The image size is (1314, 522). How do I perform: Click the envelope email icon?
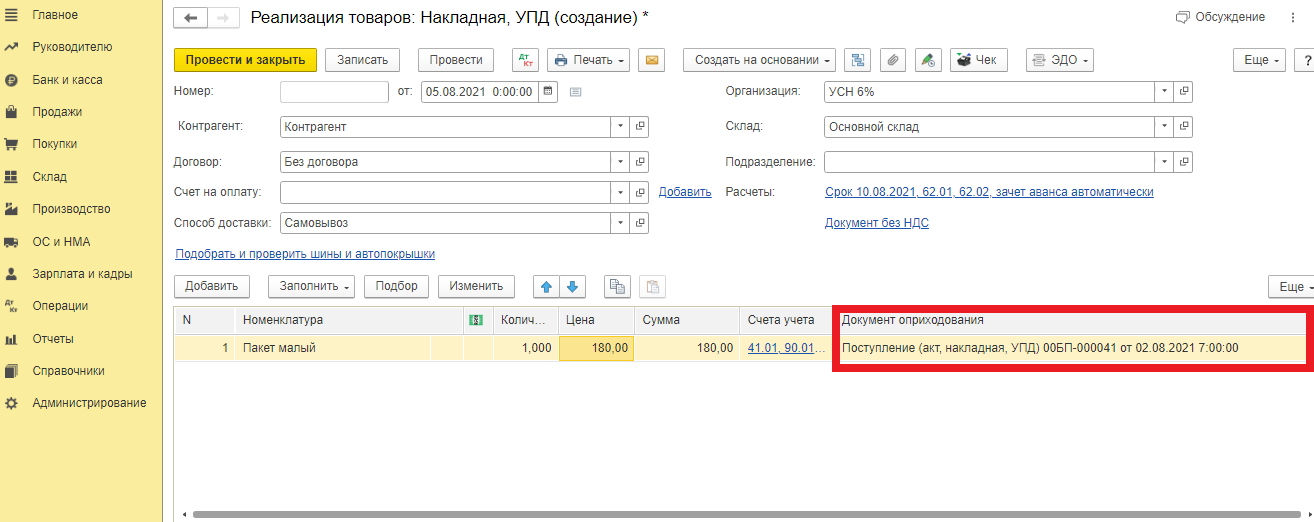tap(652, 60)
